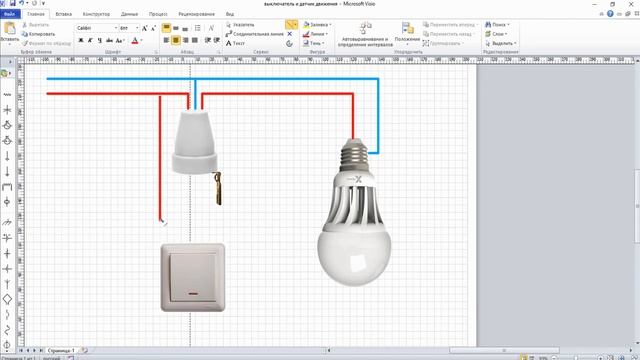
Task: Open the Тень (Shadow) dropdown
Action: [313, 43]
